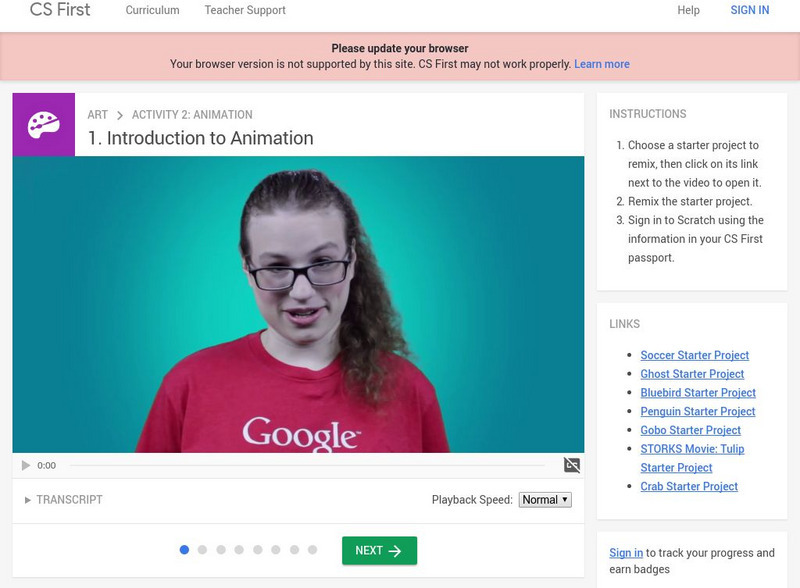
Task: Click the breadcrumb chevron arrow
Action: (120, 115)
